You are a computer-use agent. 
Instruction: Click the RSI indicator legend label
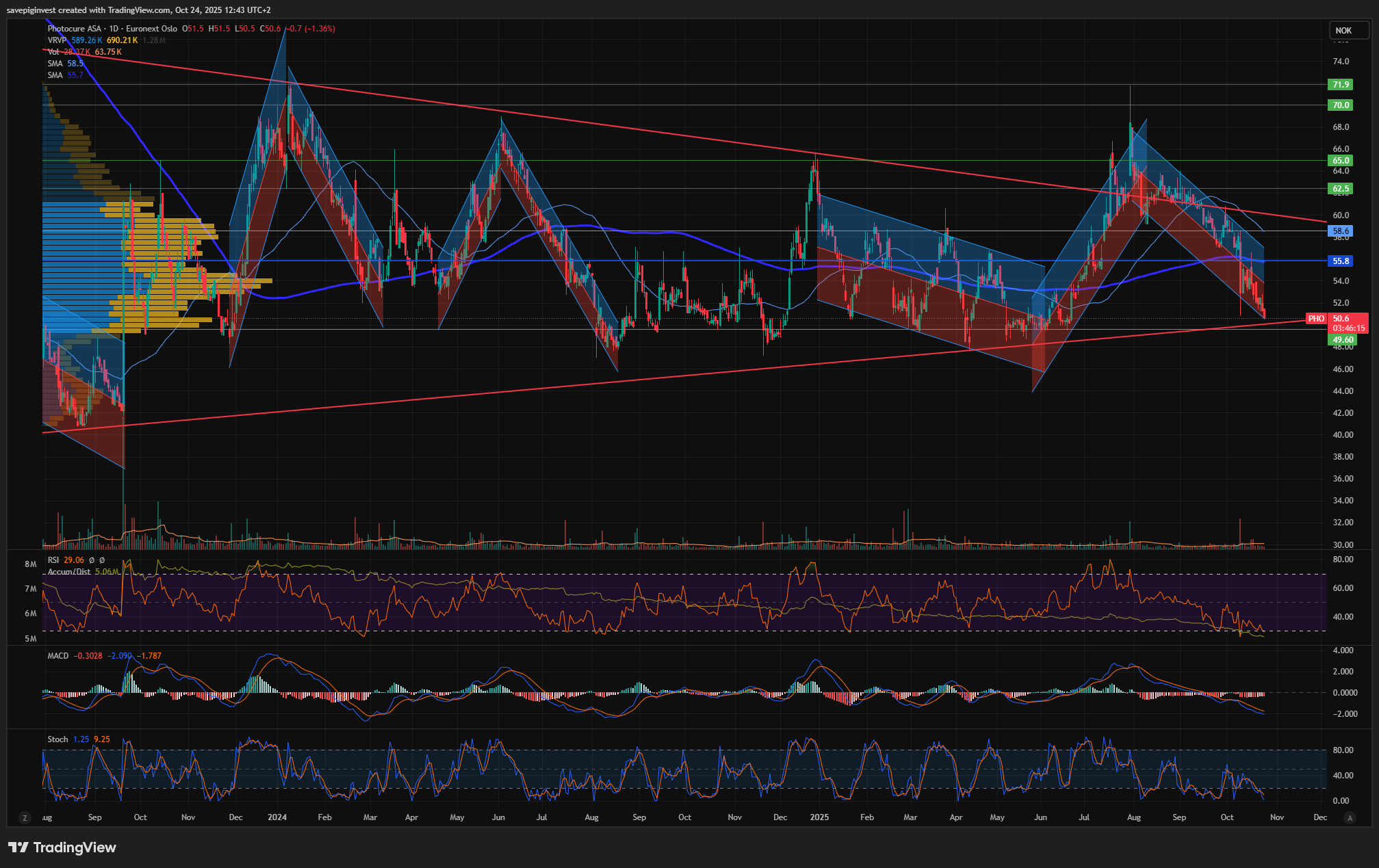pos(53,560)
